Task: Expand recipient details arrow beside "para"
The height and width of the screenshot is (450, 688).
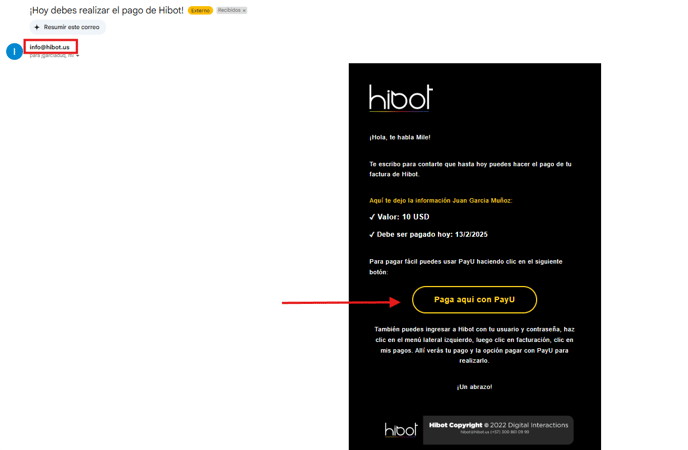Action: tap(78, 56)
